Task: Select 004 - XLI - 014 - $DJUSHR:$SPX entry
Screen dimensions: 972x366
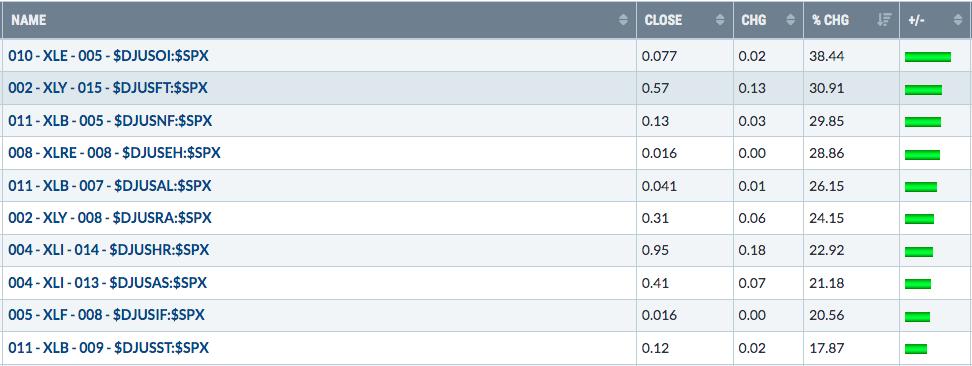Action: coord(108,250)
